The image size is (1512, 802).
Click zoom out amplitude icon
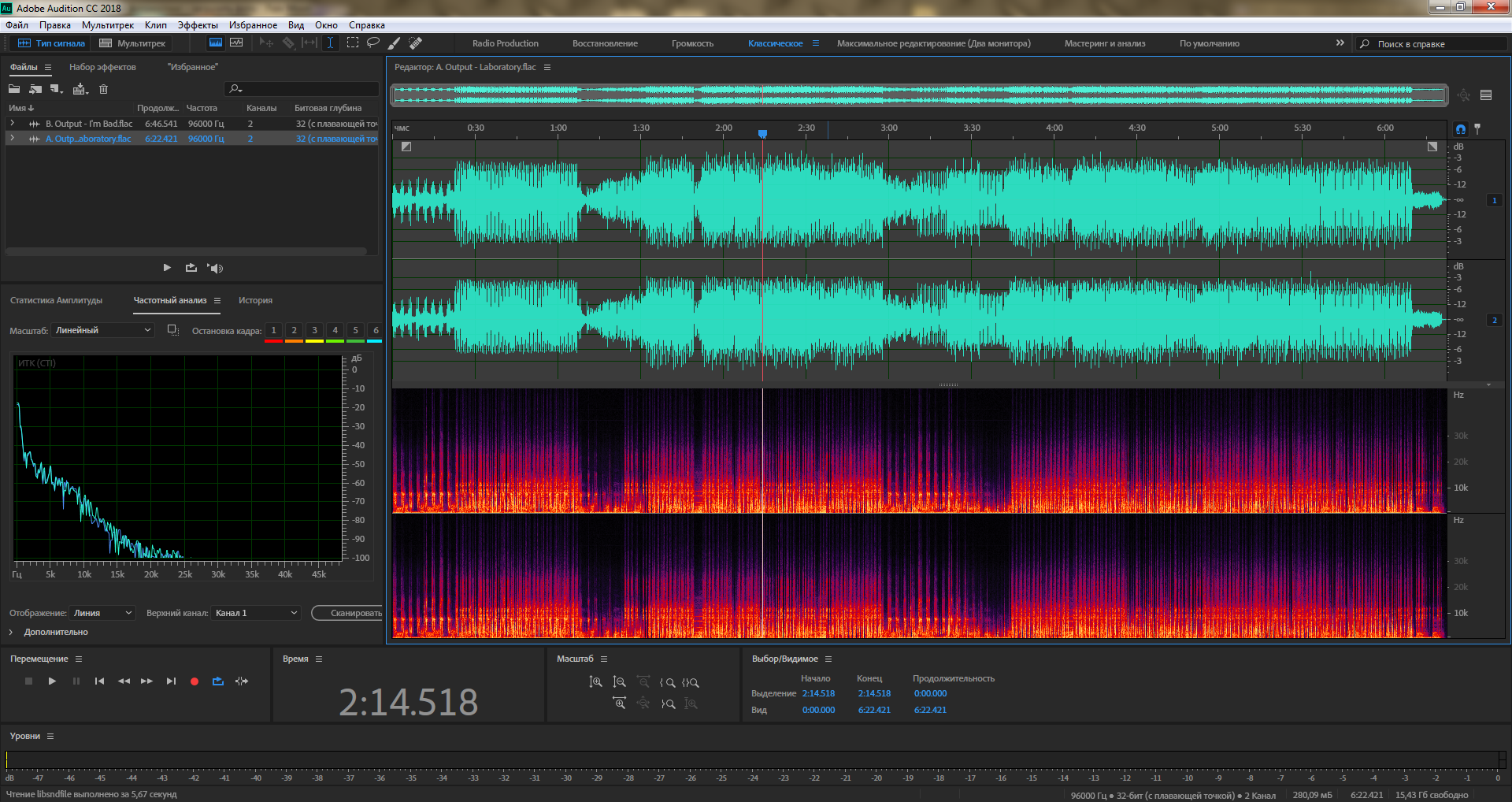(620, 682)
